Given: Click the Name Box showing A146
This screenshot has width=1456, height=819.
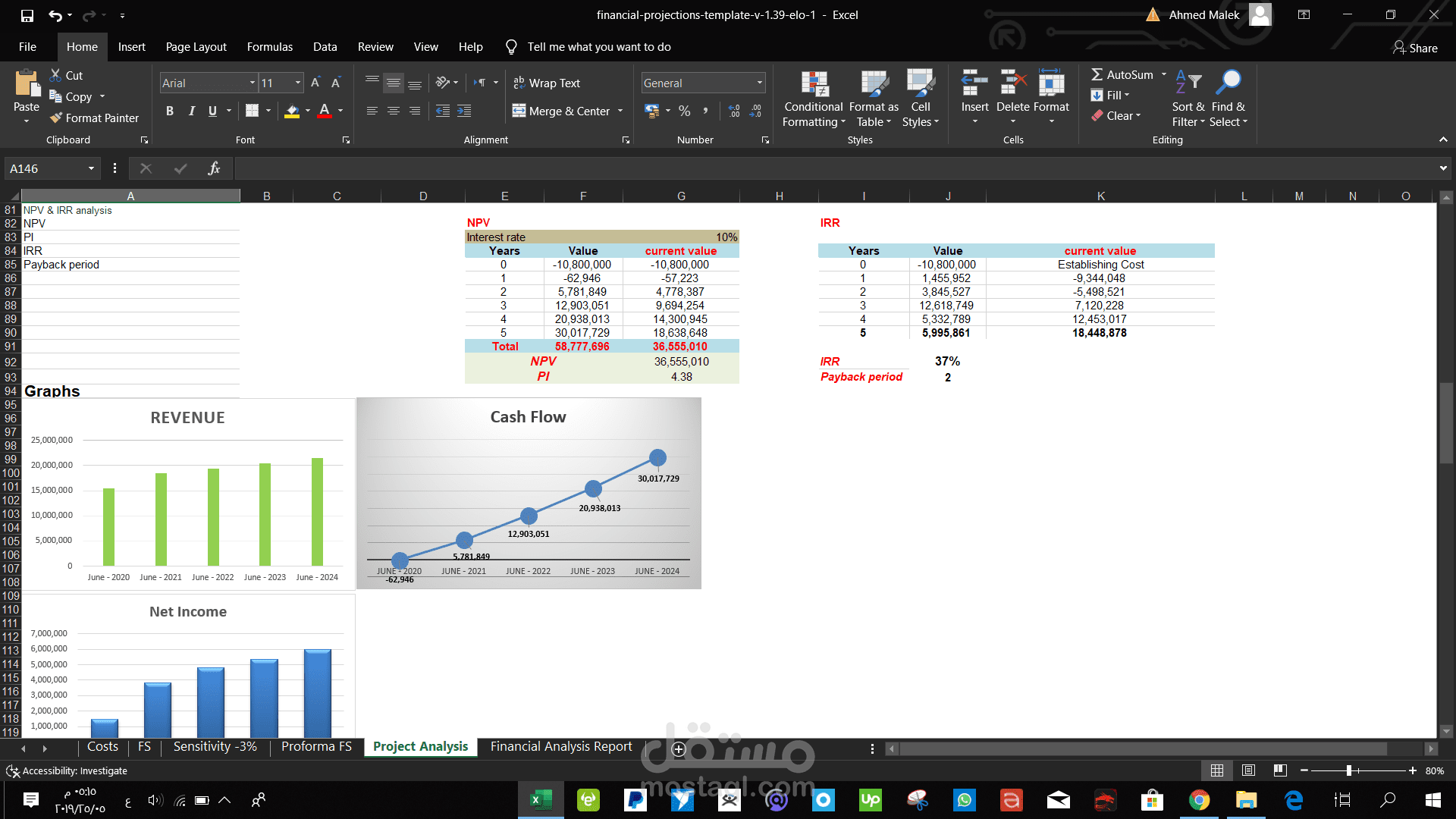Looking at the screenshot, I should (44, 168).
